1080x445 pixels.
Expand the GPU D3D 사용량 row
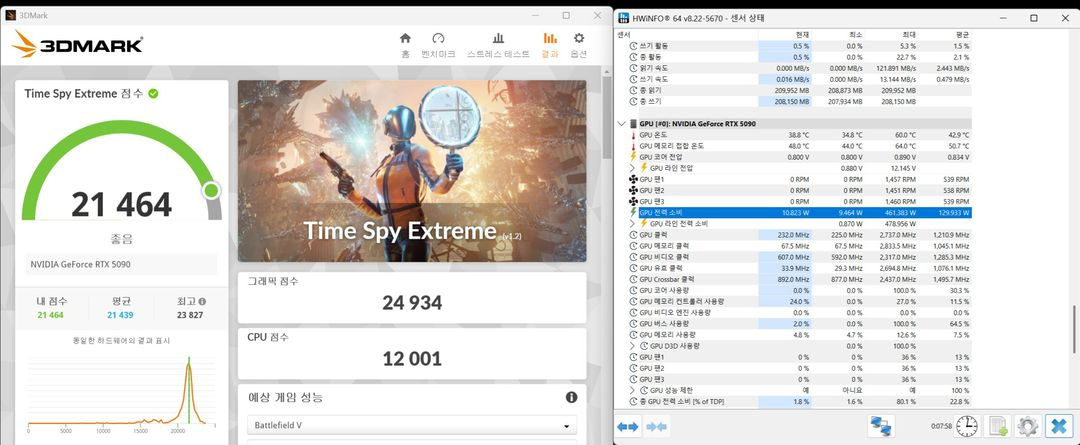pyautogui.click(x=633, y=346)
